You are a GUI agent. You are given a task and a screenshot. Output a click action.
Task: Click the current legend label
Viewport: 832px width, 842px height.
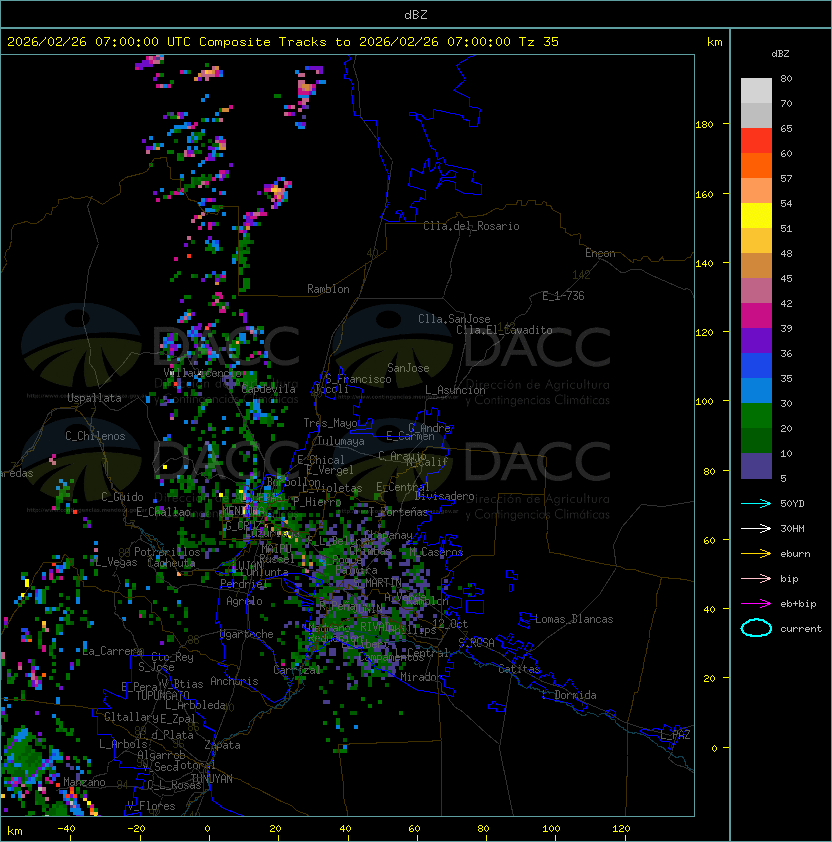pyautogui.click(x=801, y=629)
